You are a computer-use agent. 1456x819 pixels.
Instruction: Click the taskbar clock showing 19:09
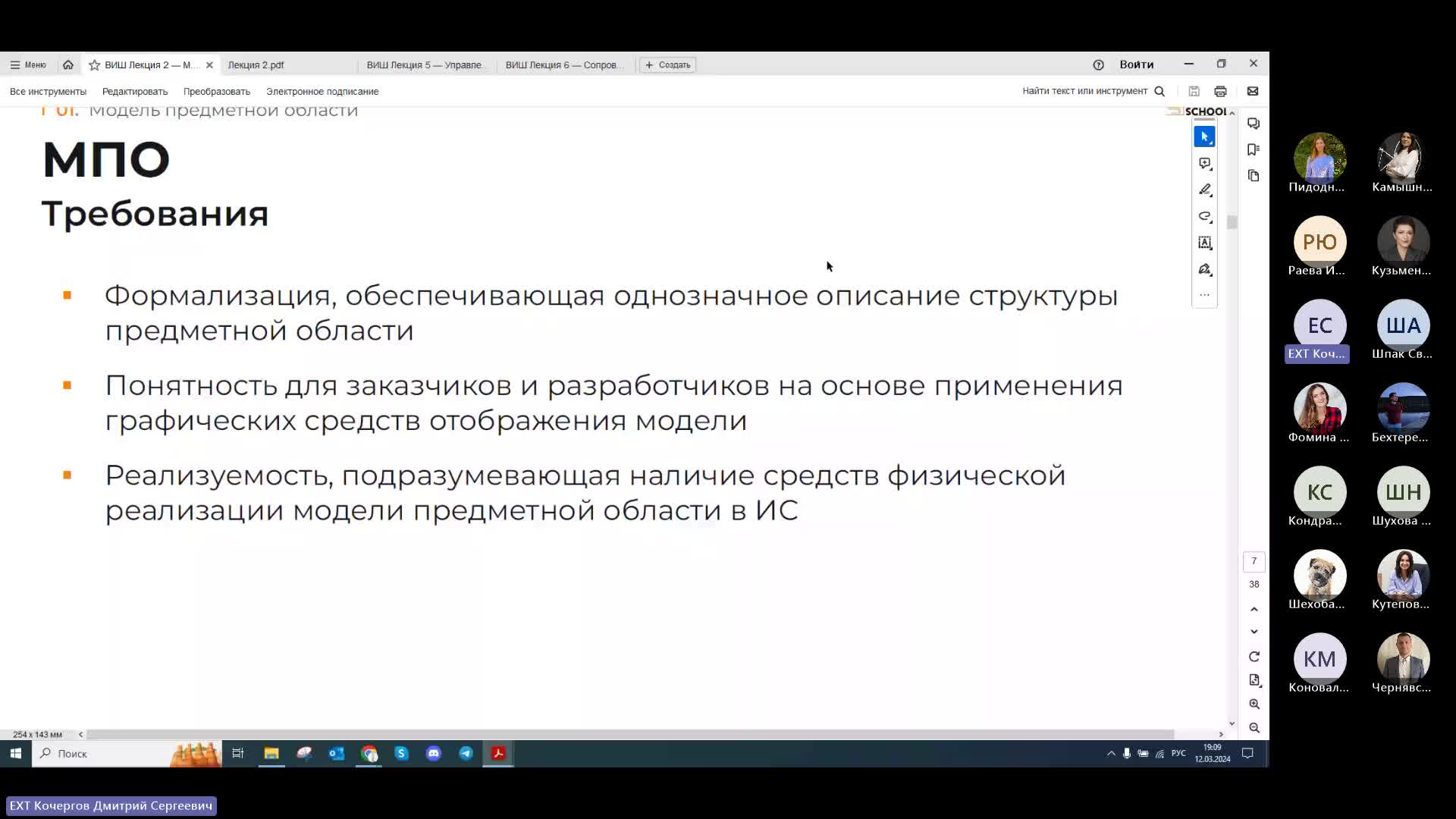tap(1213, 753)
